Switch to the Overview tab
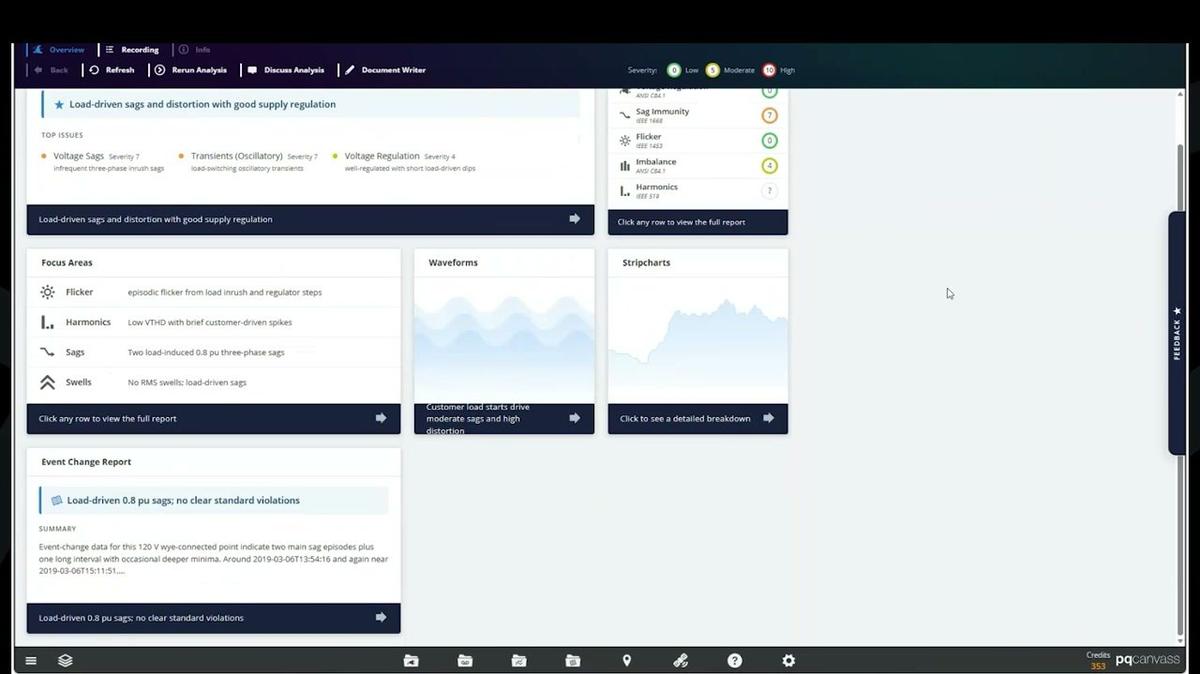 pos(66,49)
